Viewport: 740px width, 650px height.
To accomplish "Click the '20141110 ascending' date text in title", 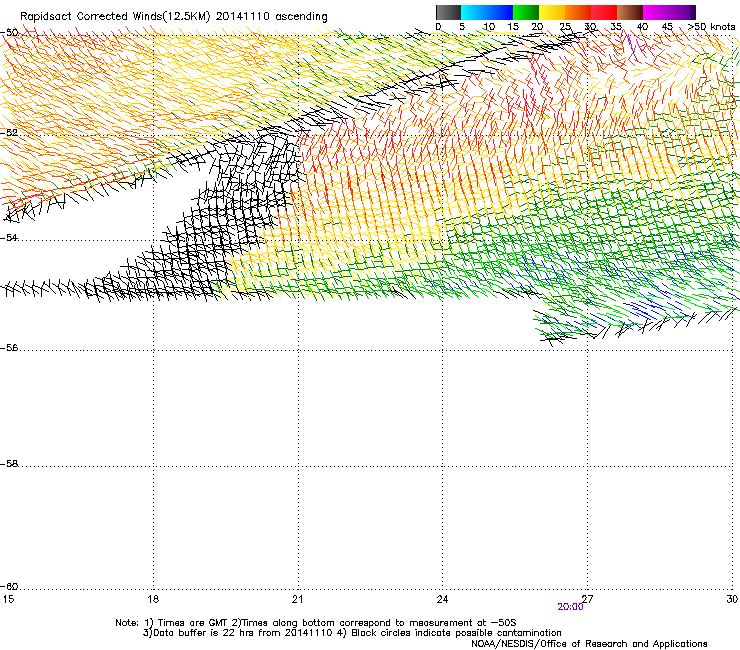I will [x=271, y=17].
